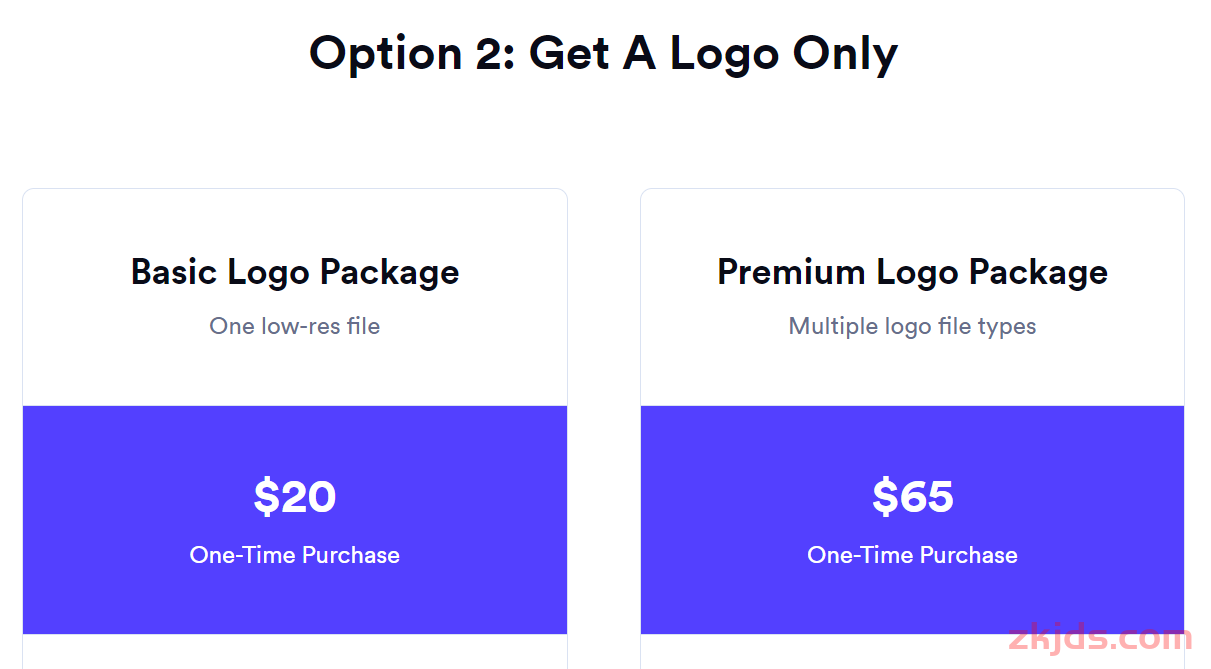Select the Premium Logo Package title
This screenshot has height=669, width=1211.
pos(913,272)
